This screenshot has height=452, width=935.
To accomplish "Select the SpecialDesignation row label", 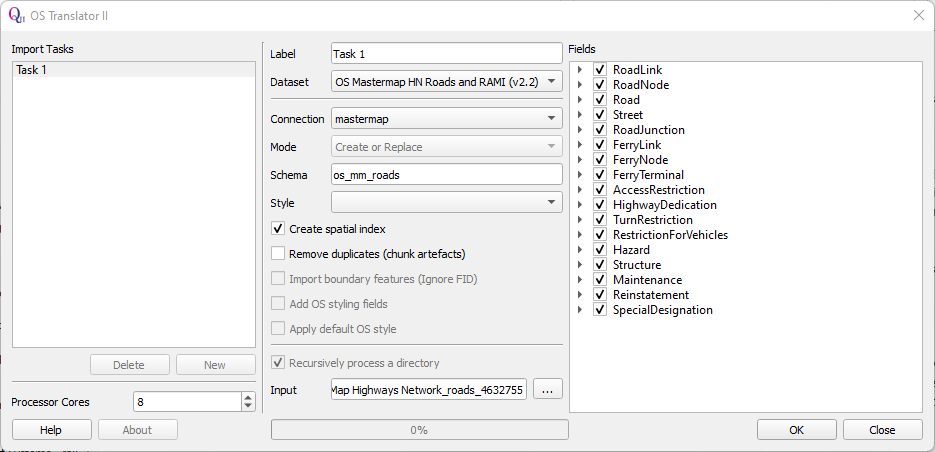I will point(662,309).
